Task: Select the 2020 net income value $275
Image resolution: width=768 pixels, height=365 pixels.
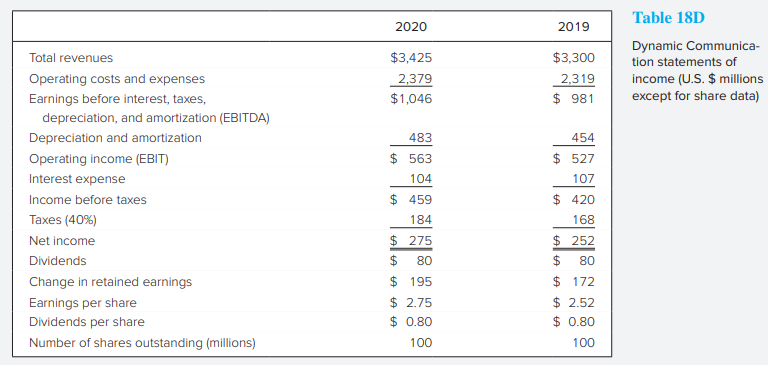Action: click(x=411, y=241)
